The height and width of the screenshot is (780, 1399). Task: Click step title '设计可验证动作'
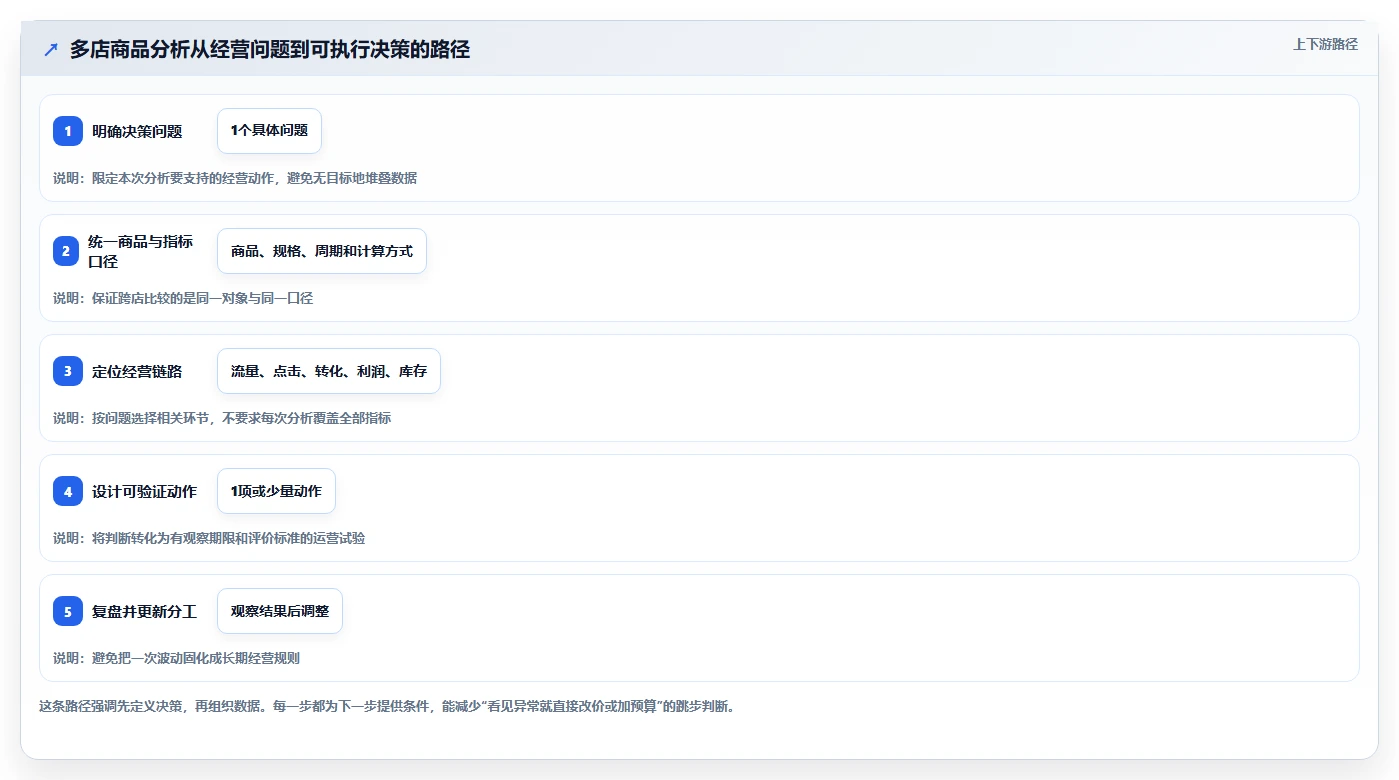point(144,491)
